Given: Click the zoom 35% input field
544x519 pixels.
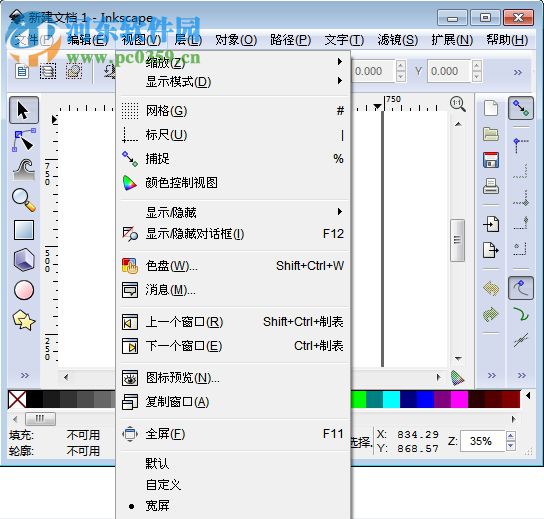Looking at the screenshot, I should [x=483, y=441].
